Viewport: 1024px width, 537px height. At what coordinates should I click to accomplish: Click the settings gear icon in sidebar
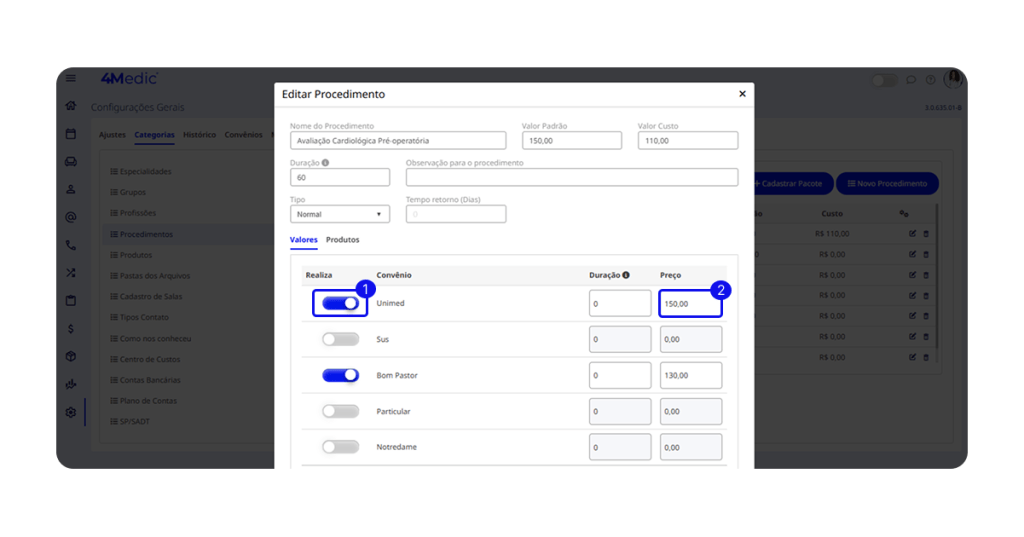[71, 412]
